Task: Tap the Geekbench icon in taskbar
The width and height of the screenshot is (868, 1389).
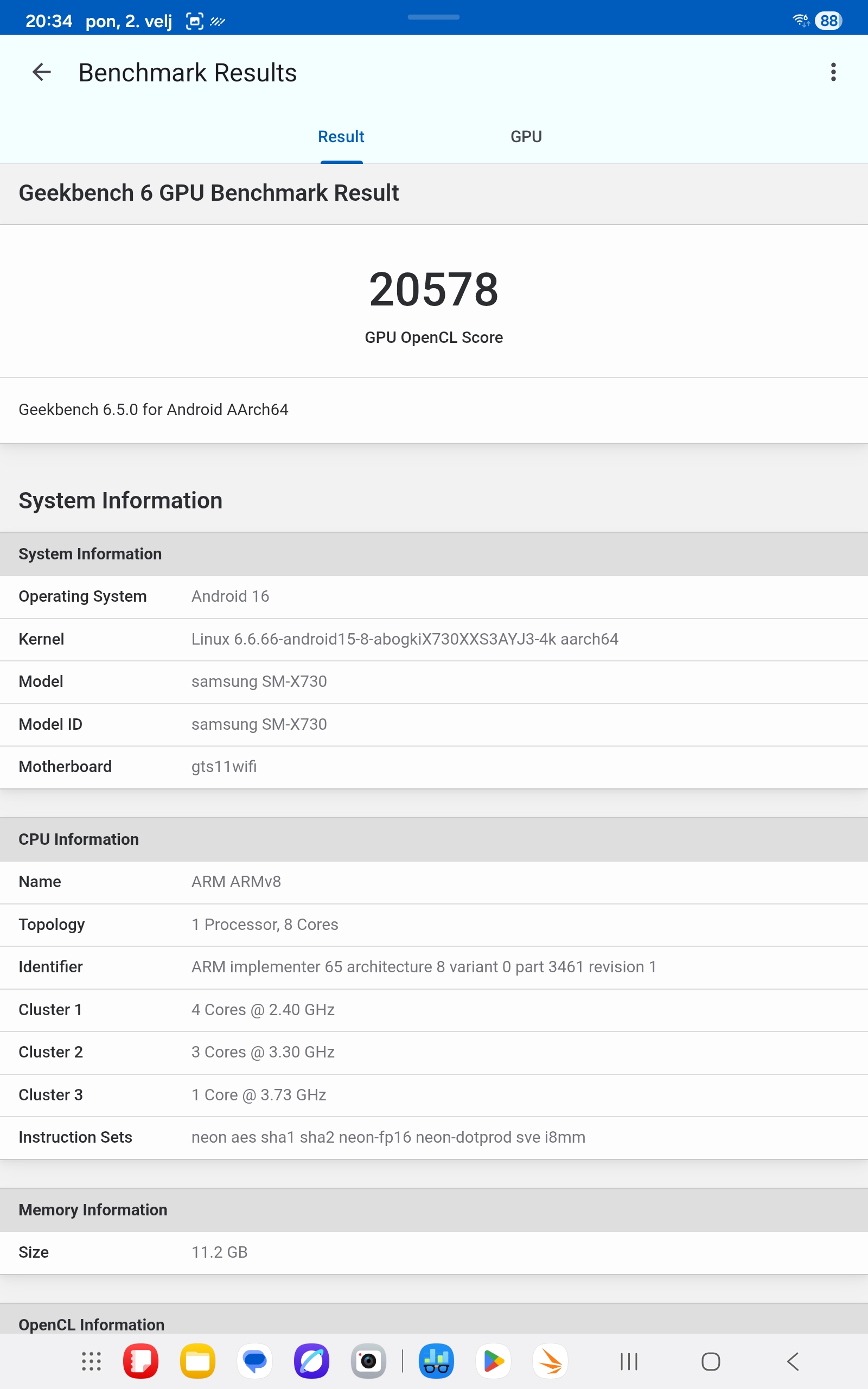Action: [436, 1361]
